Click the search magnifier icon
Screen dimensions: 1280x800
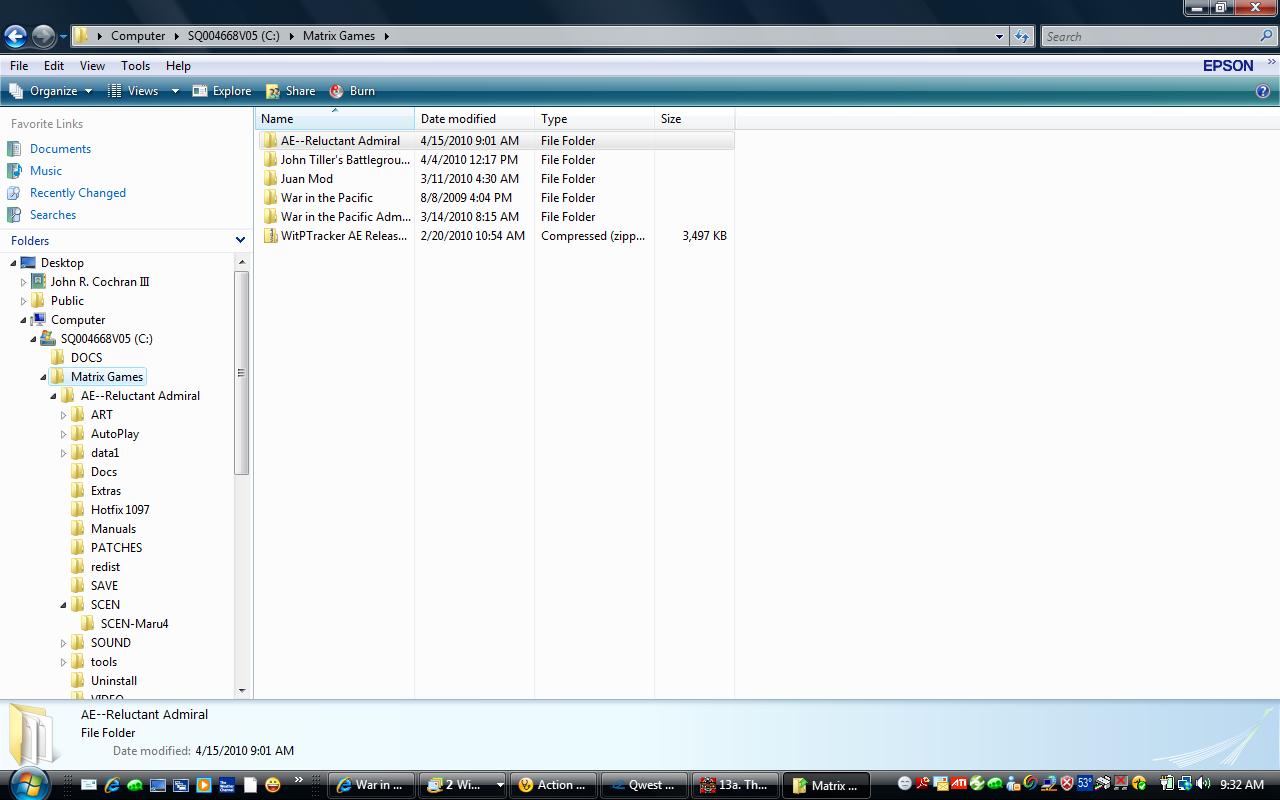tap(1266, 36)
